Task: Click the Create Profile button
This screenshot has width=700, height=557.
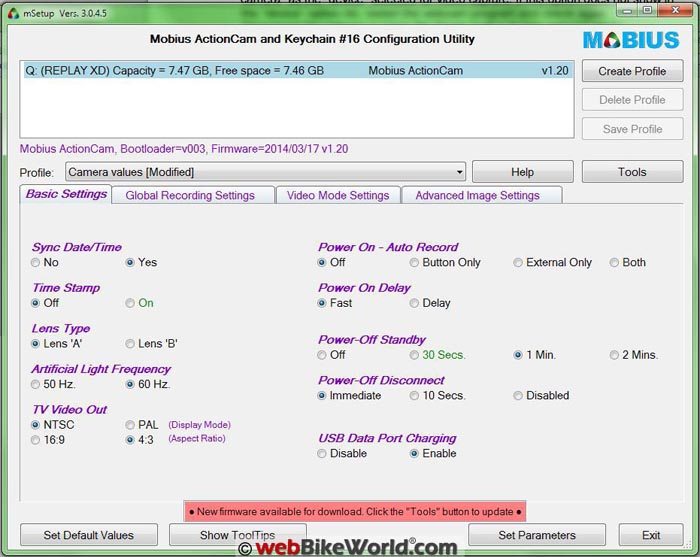Action: pos(632,71)
